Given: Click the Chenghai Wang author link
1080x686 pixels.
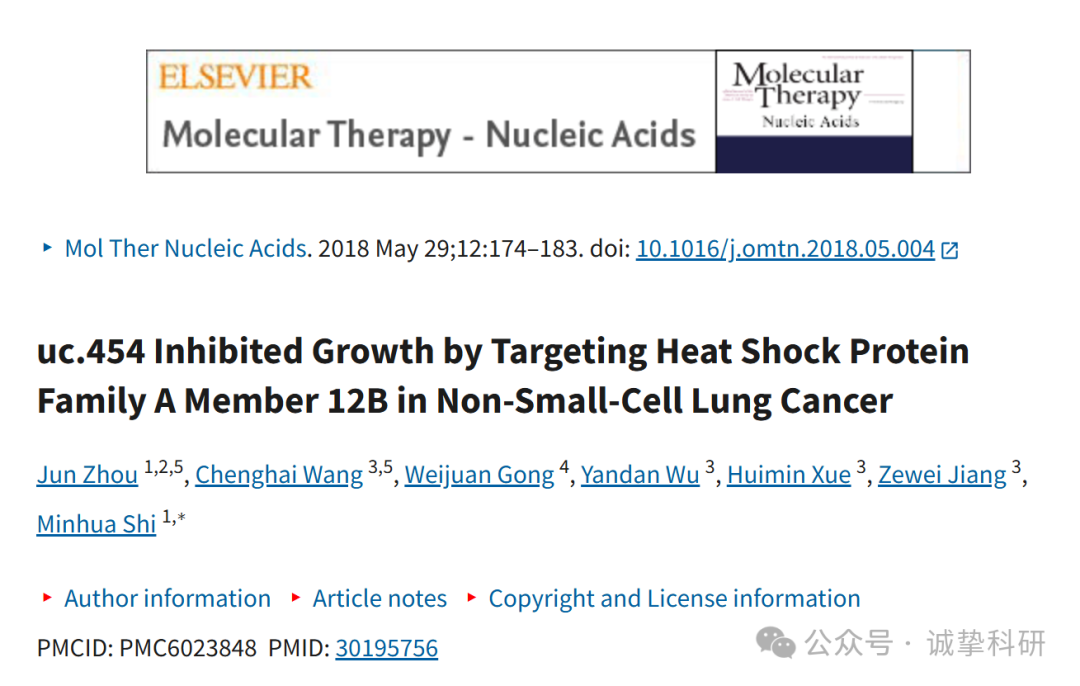Looking at the screenshot, I should click(x=279, y=475).
